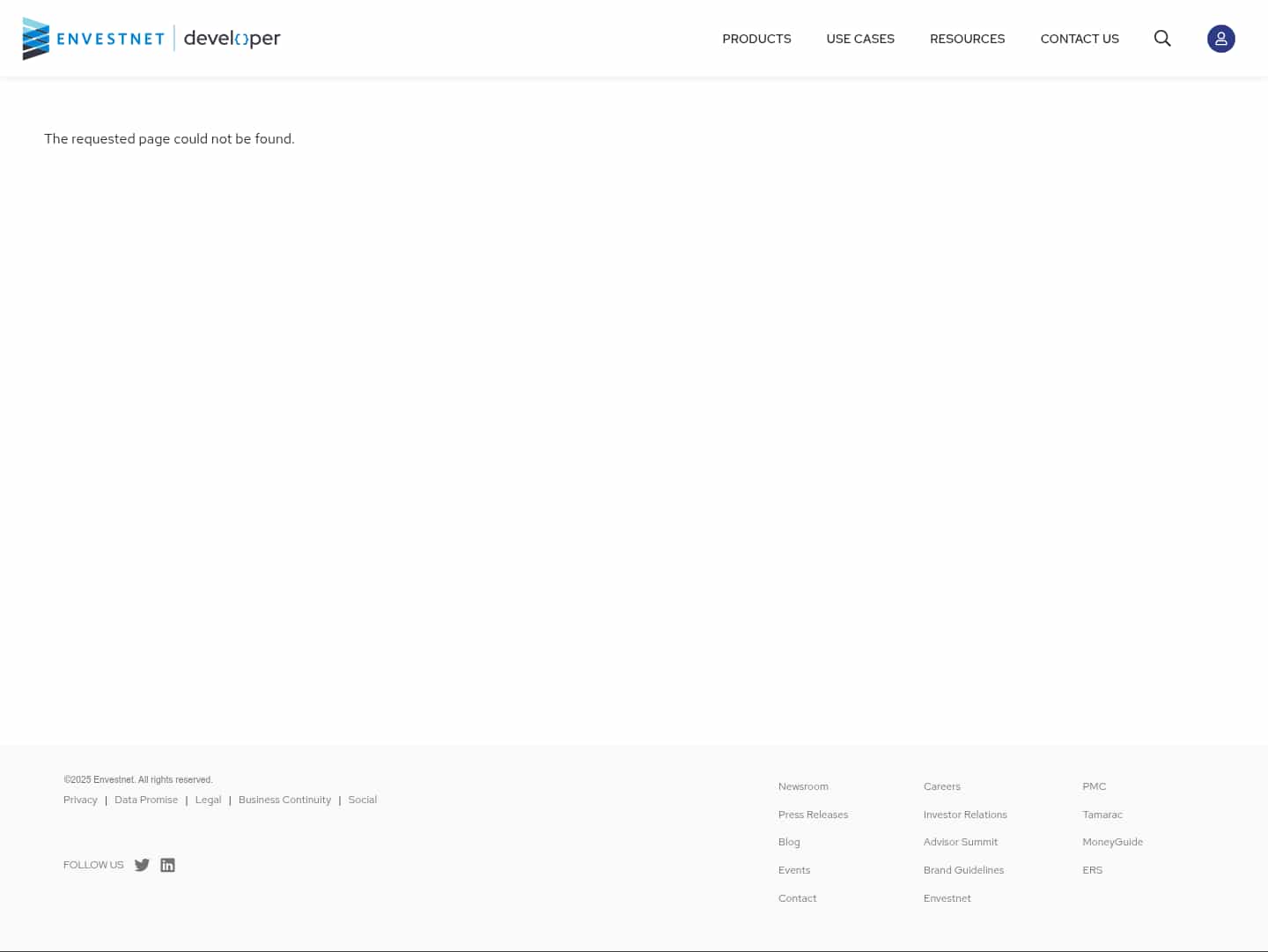Open Twitter via the follow icon
The width and height of the screenshot is (1268, 952).
pos(142,865)
